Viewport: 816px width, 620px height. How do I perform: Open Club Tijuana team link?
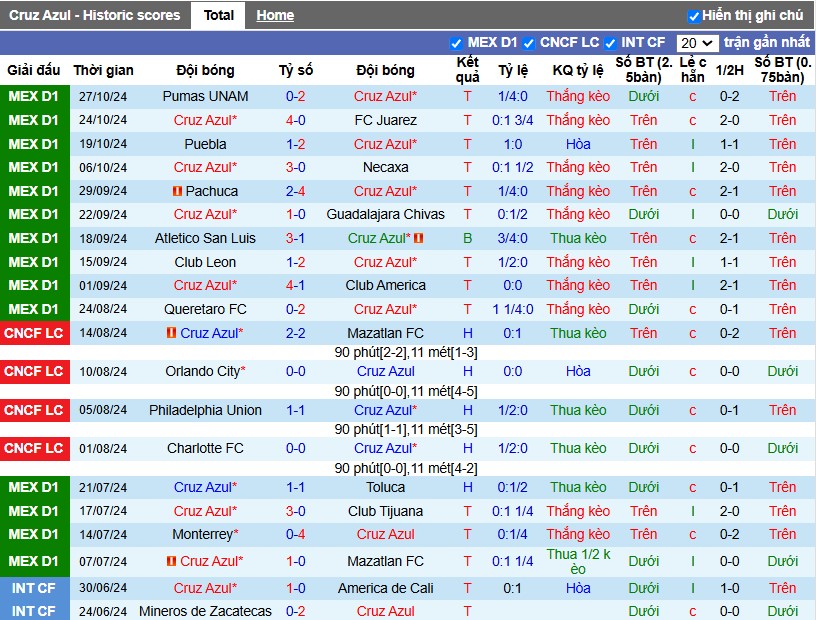click(386, 511)
